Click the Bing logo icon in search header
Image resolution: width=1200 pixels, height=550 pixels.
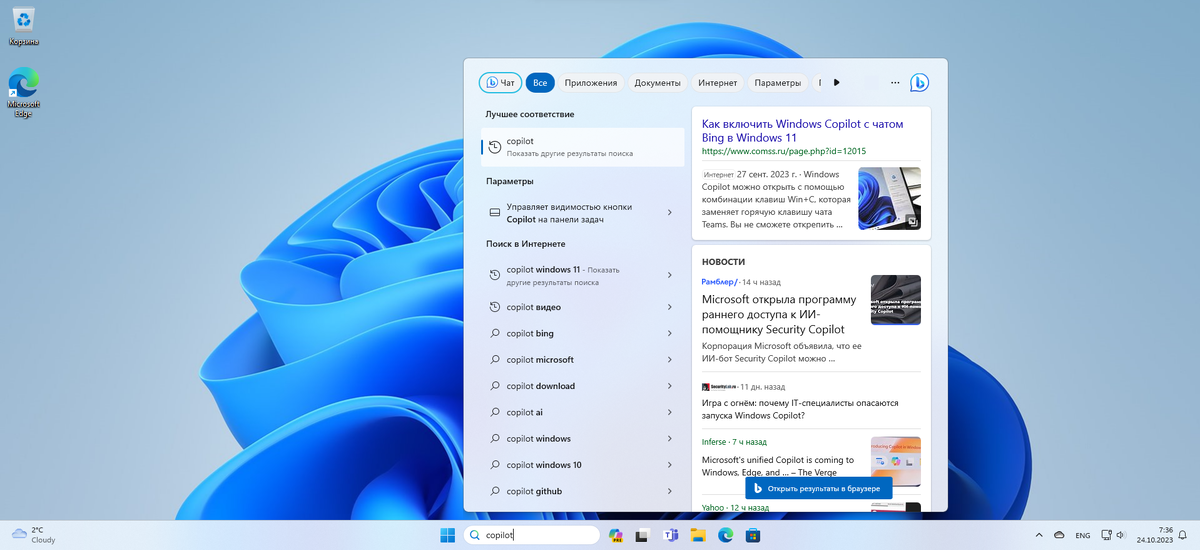(920, 83)
